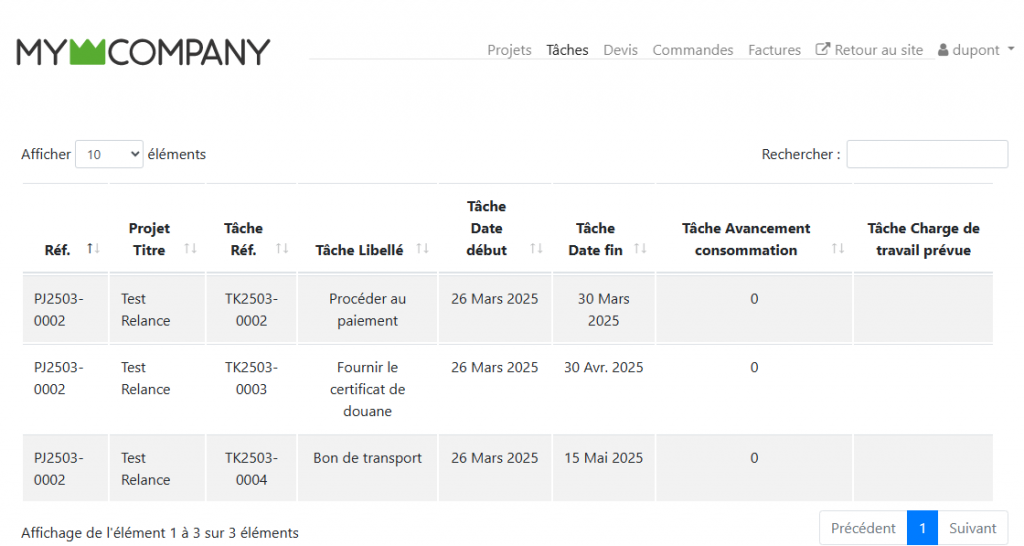
Task: Sort by Tâche Date début arrows icon
Action: point(537,249)
